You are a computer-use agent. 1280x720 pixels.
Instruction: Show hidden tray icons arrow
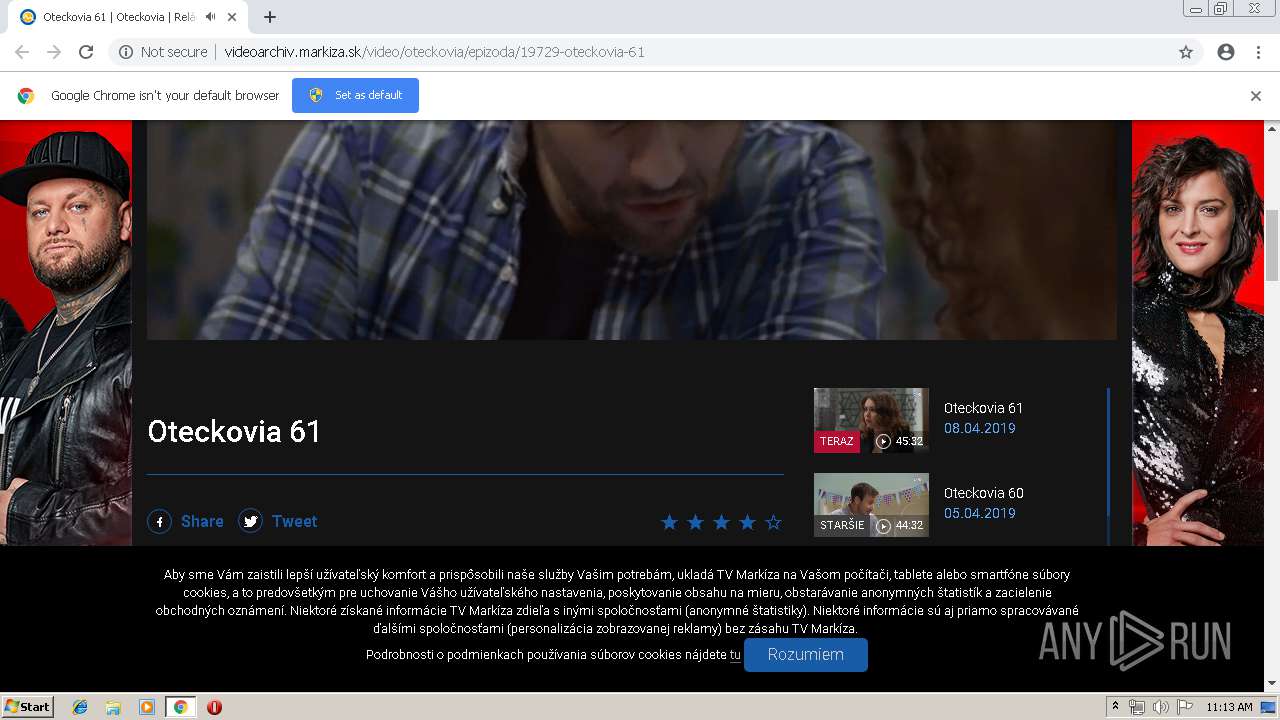[x=1115, y=707]
